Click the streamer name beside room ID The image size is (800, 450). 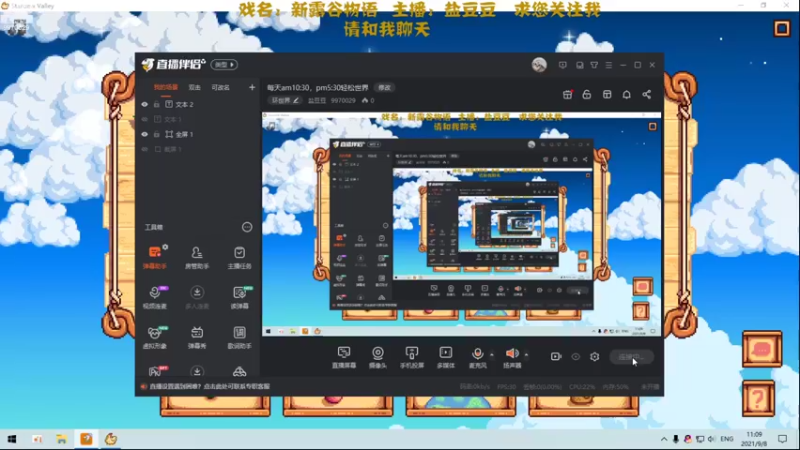pos(316,101)
